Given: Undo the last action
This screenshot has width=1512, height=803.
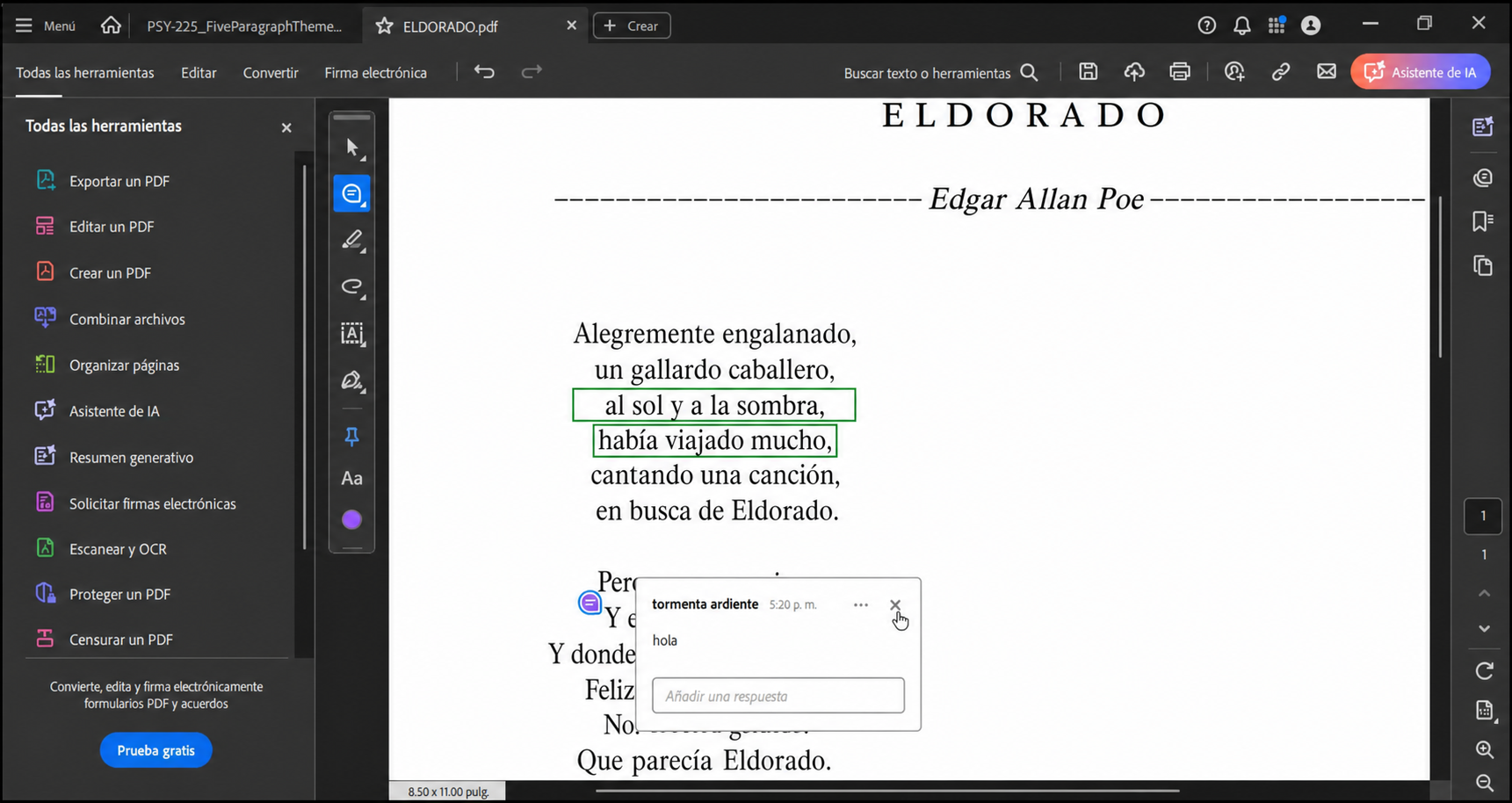Looking at the screenshot, I should click(484, 72).
